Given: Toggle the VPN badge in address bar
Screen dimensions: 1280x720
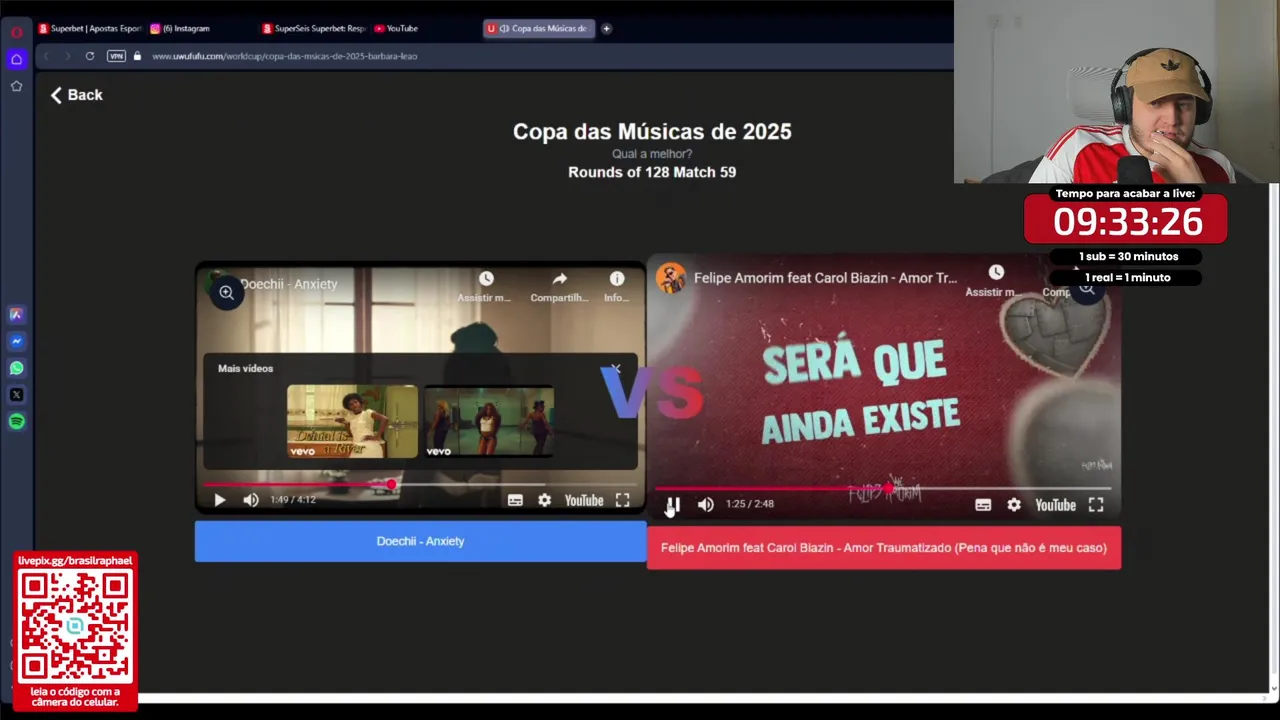Looking at the screenshot, I should [116, 56].
